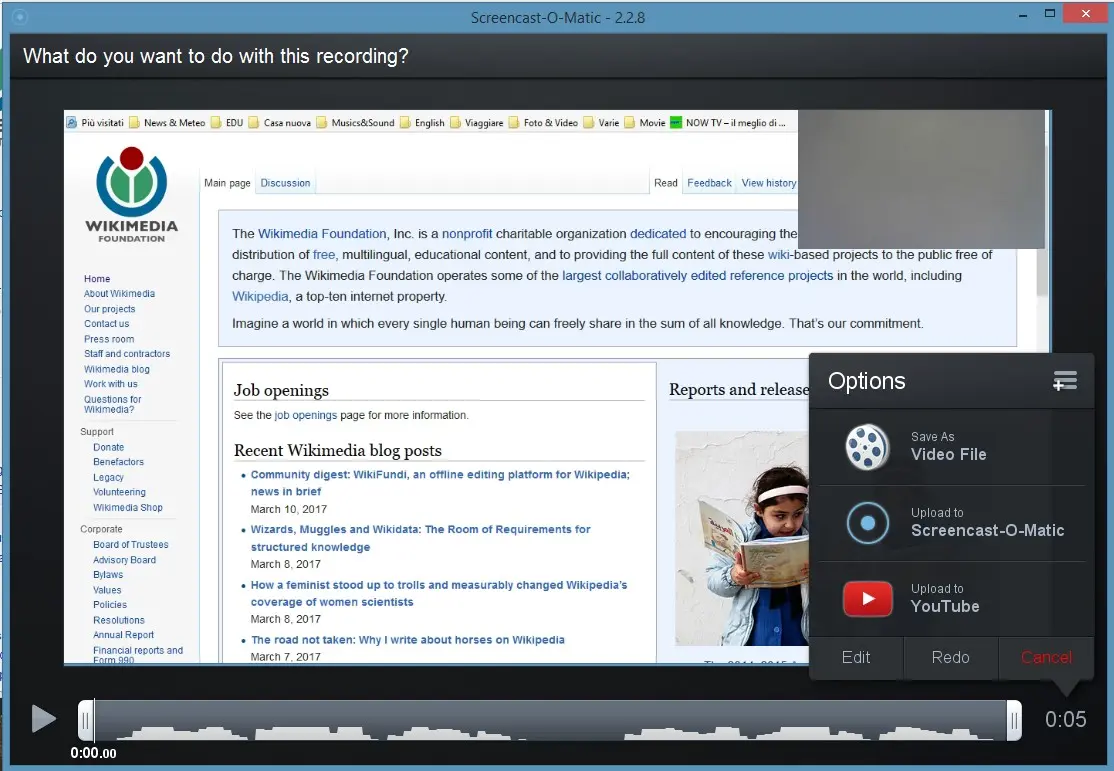Image resolution: width=1114 pixels, height=771 pixels.
Task: Click the Redo button in Options
Action: click(x=951, y=657)
